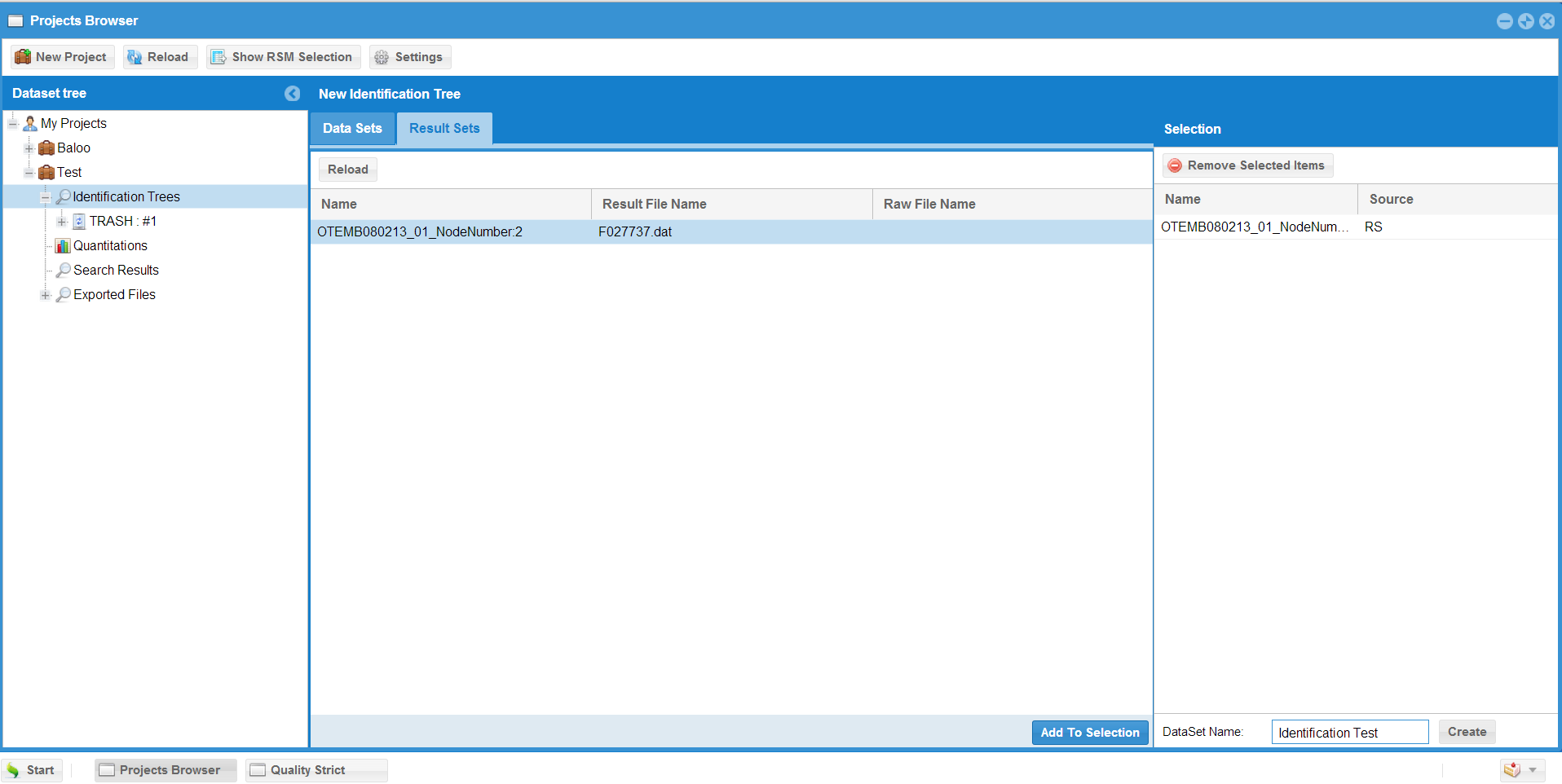Screen dimensions: 1562x784
Task: Click the DataSet Name input field
Action: coord(1349,733)
